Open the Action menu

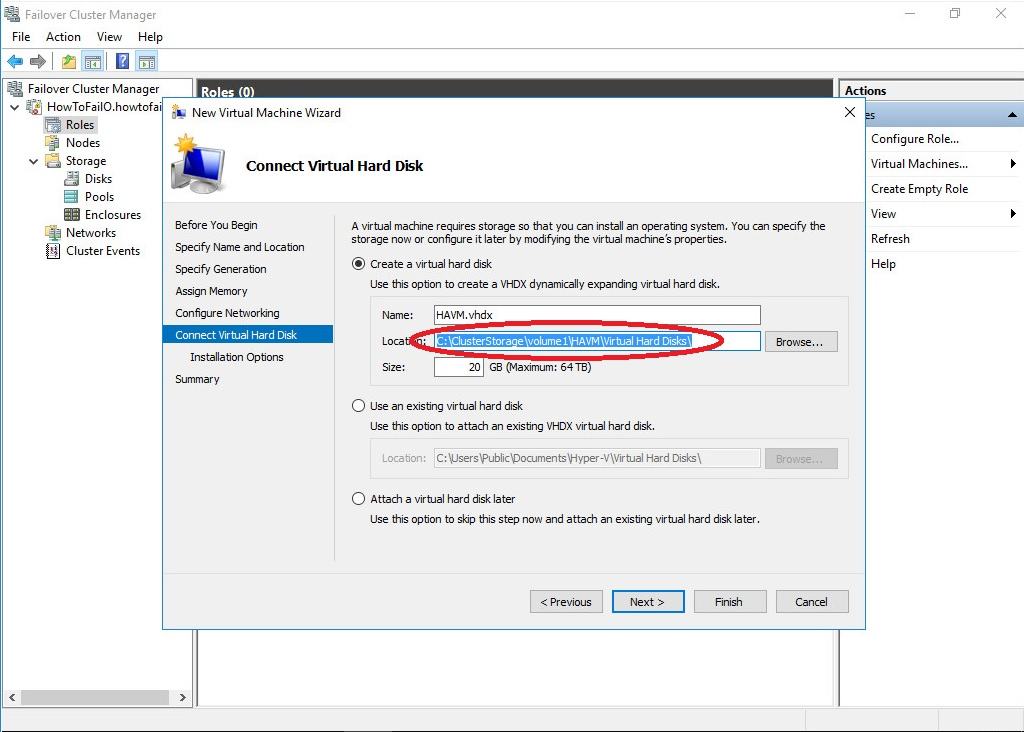pyautogui.click(x=63, y=37)
